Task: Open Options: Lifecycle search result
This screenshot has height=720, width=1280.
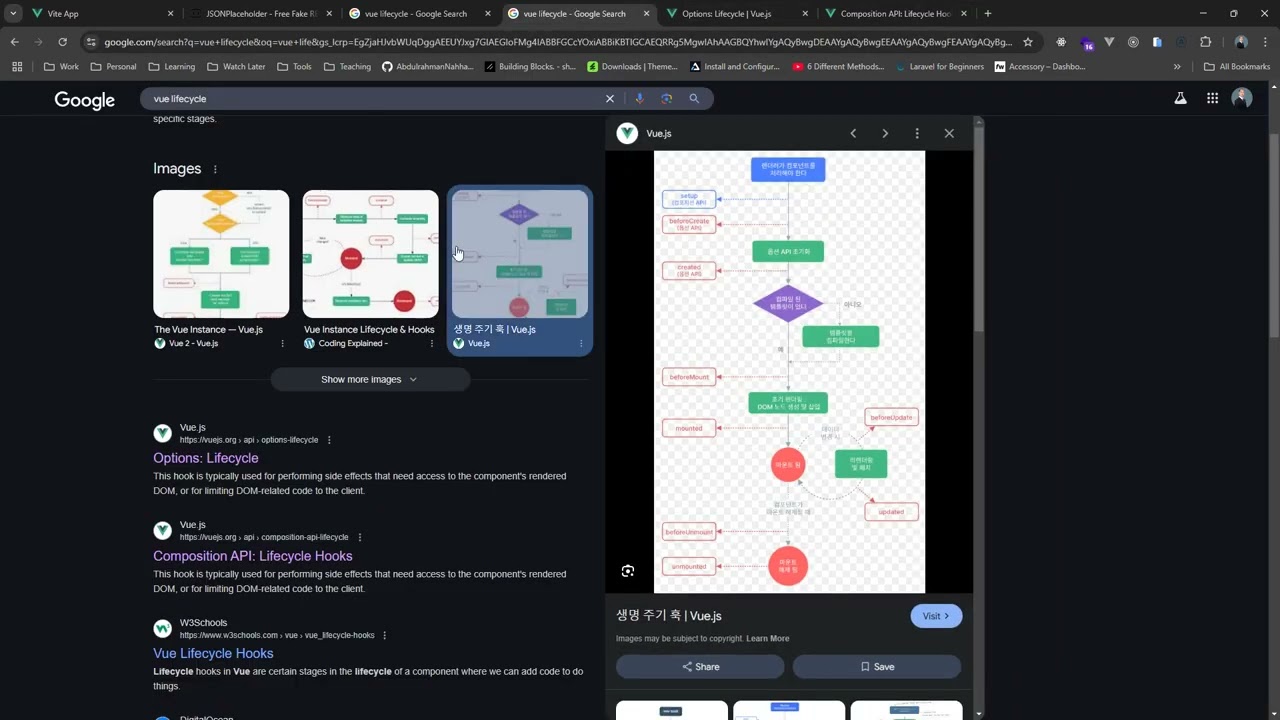Action: coord(206,458)
